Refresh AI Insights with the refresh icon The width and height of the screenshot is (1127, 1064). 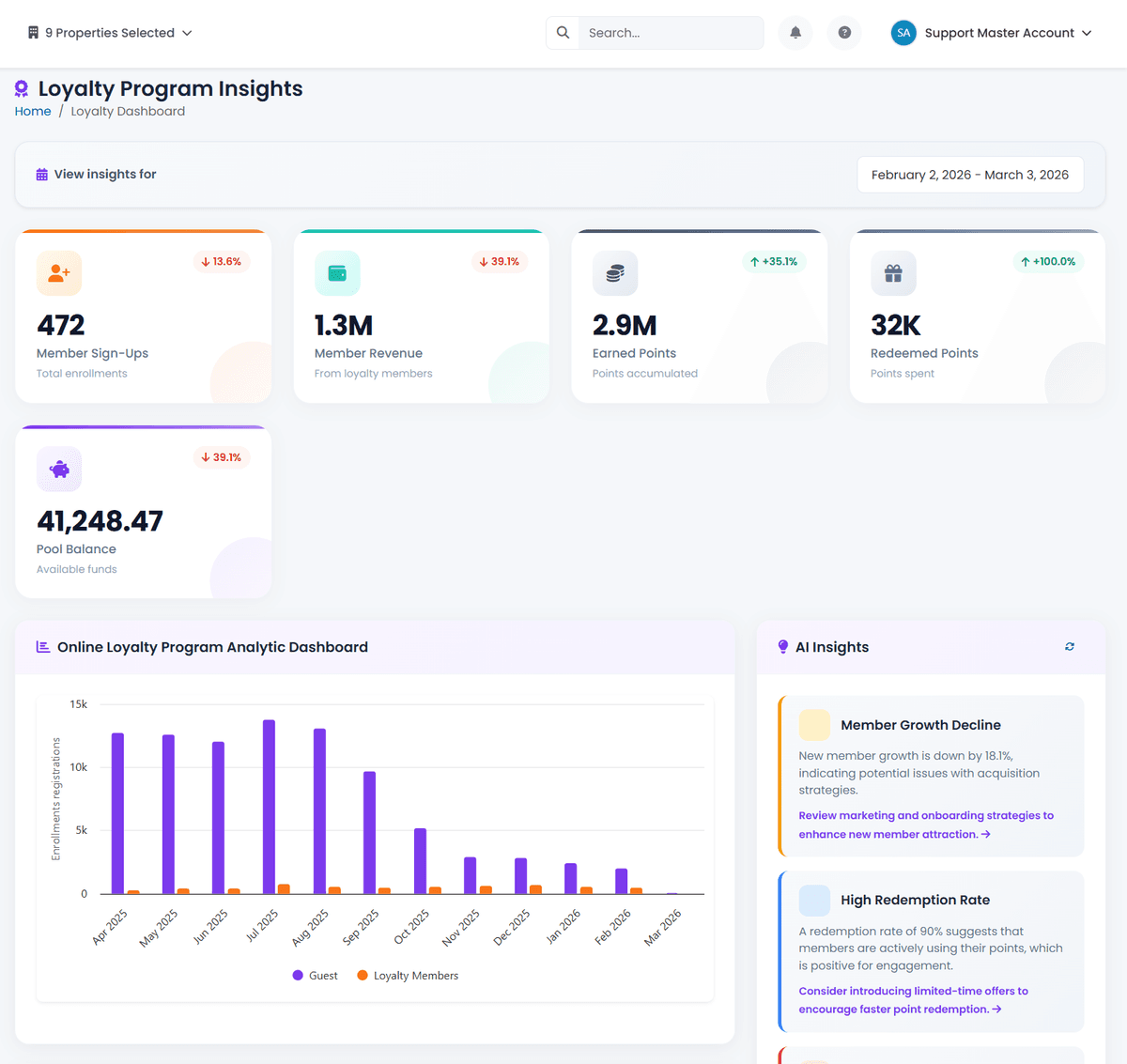(1069, 646)
